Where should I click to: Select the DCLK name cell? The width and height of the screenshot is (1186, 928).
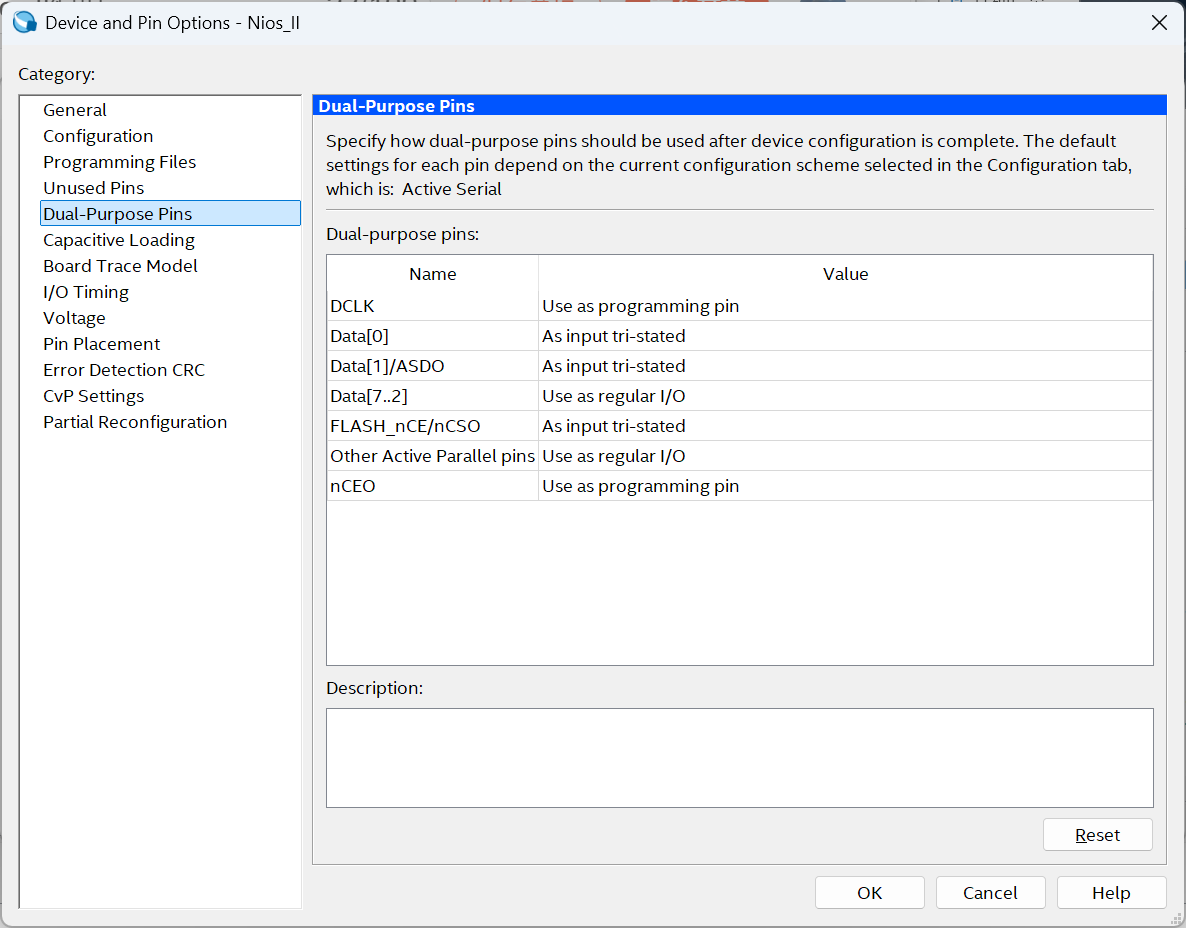coord(433,306)
